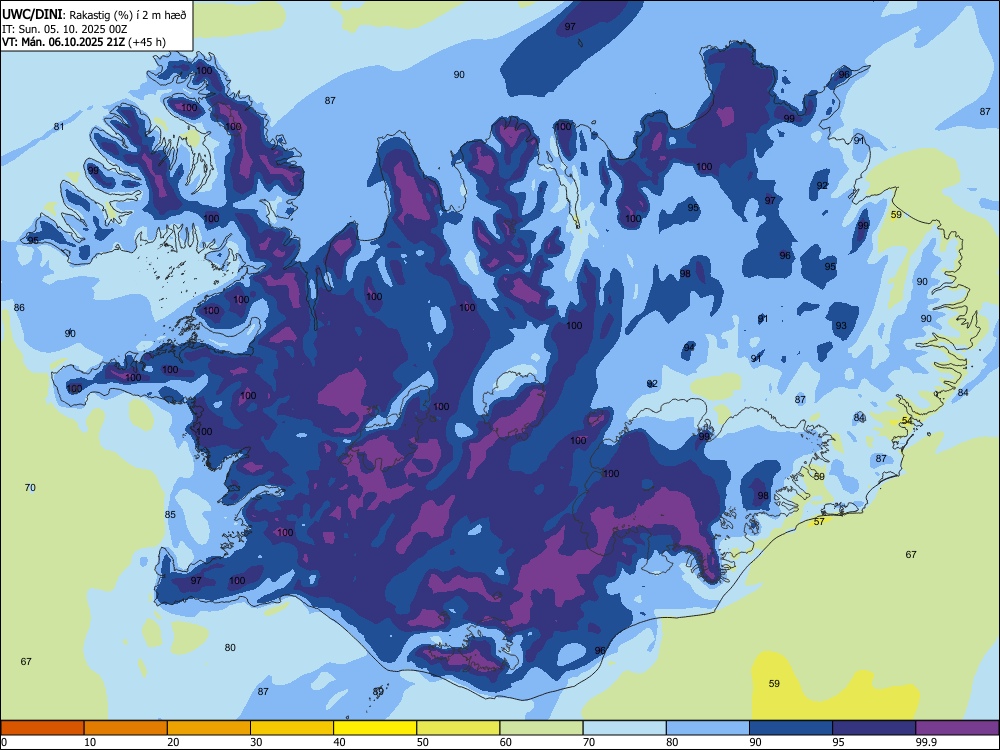This screenshot has height=750, width=1000.
Task: Click the pale blue 70–80 legend swatch
Action: click(x=625, y=728)
